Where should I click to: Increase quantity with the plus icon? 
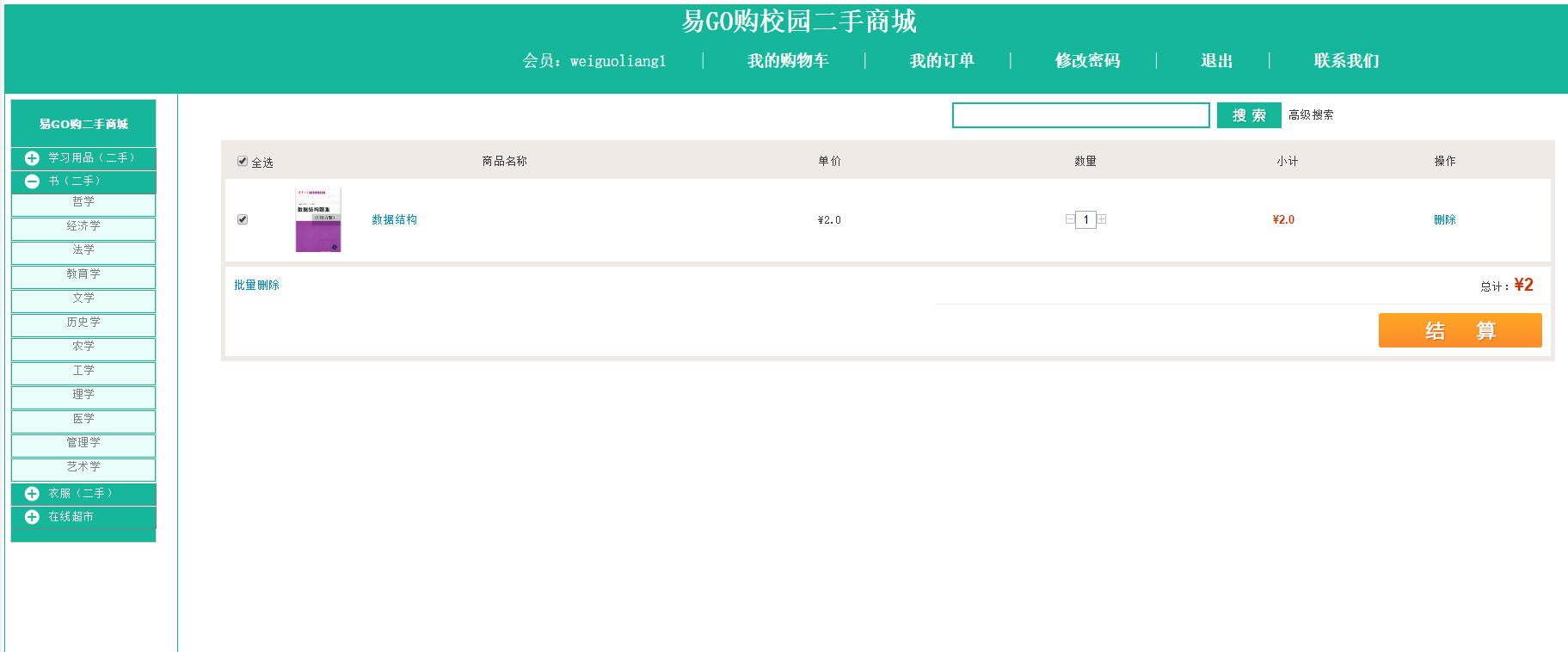(x=1102, y=219)
